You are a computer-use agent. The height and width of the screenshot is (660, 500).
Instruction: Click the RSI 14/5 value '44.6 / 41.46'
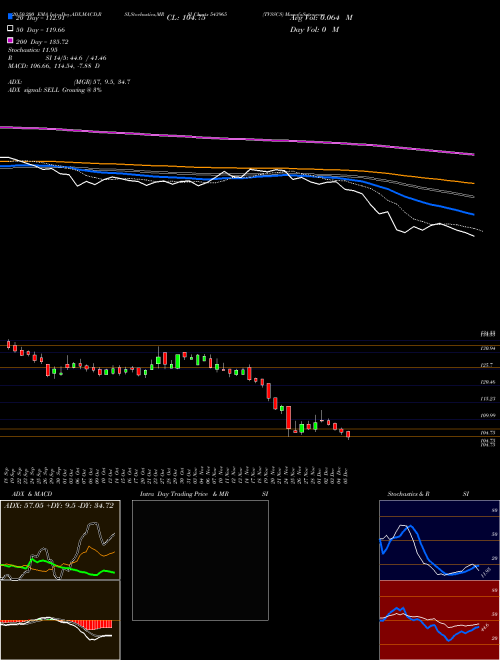87,58
